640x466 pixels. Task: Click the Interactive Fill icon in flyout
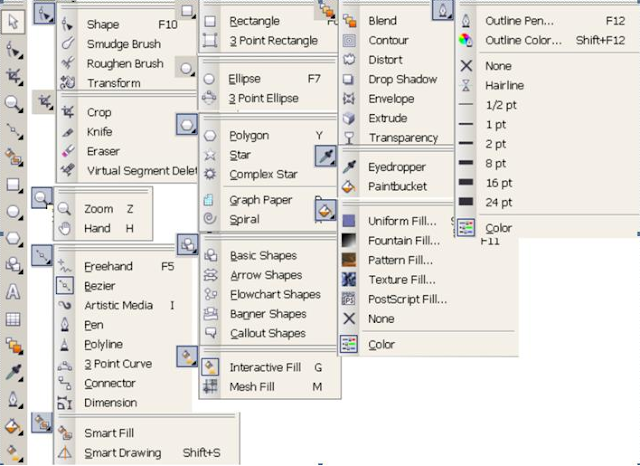tap(210, 367)
